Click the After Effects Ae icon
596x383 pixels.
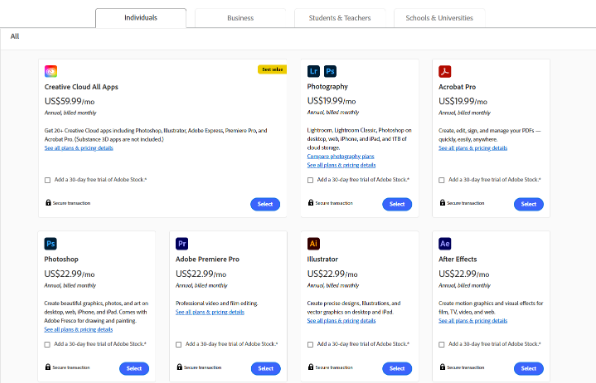coord(445,244)
